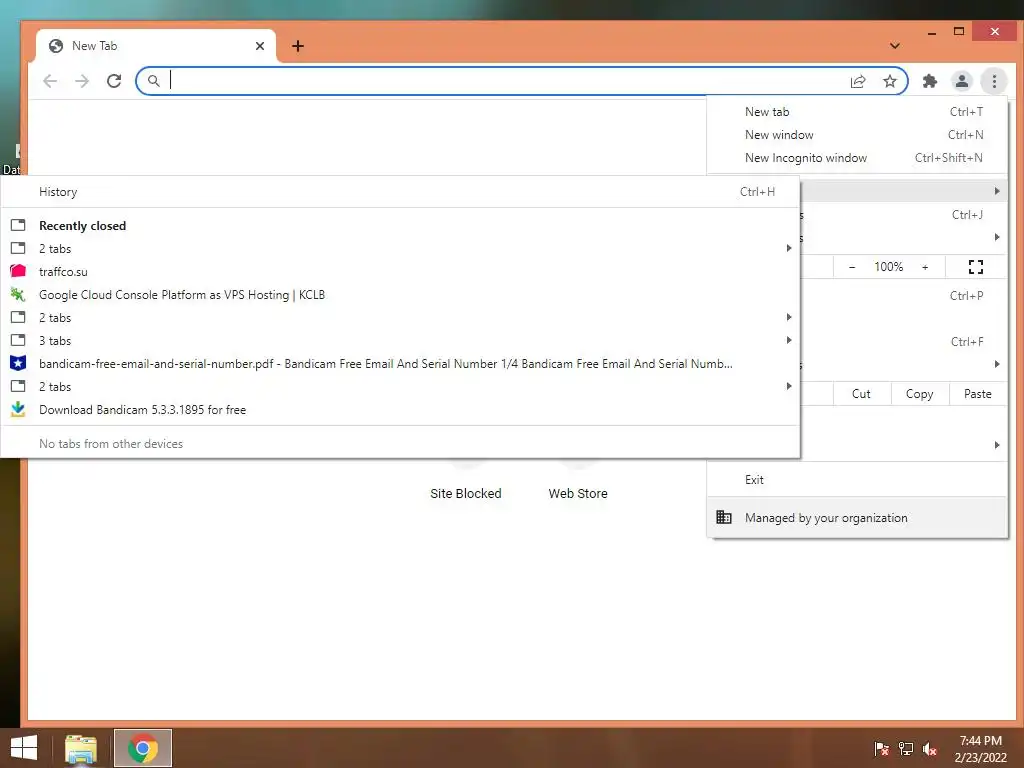
Task: Click the Recently closed window icon
Action: click(x=18, y=225)
